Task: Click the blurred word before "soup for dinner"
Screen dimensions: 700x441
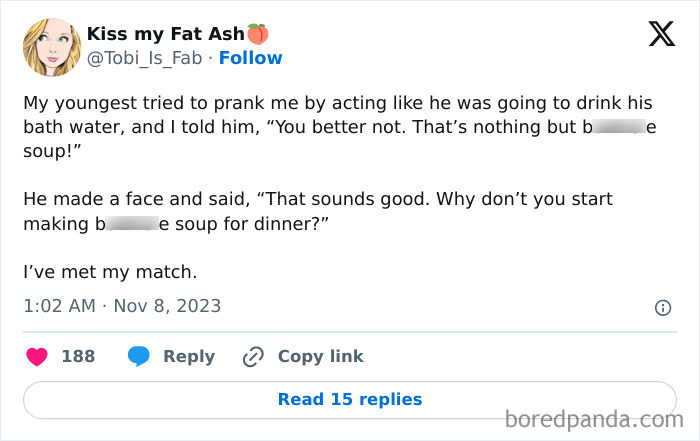Action: point(131,225)
